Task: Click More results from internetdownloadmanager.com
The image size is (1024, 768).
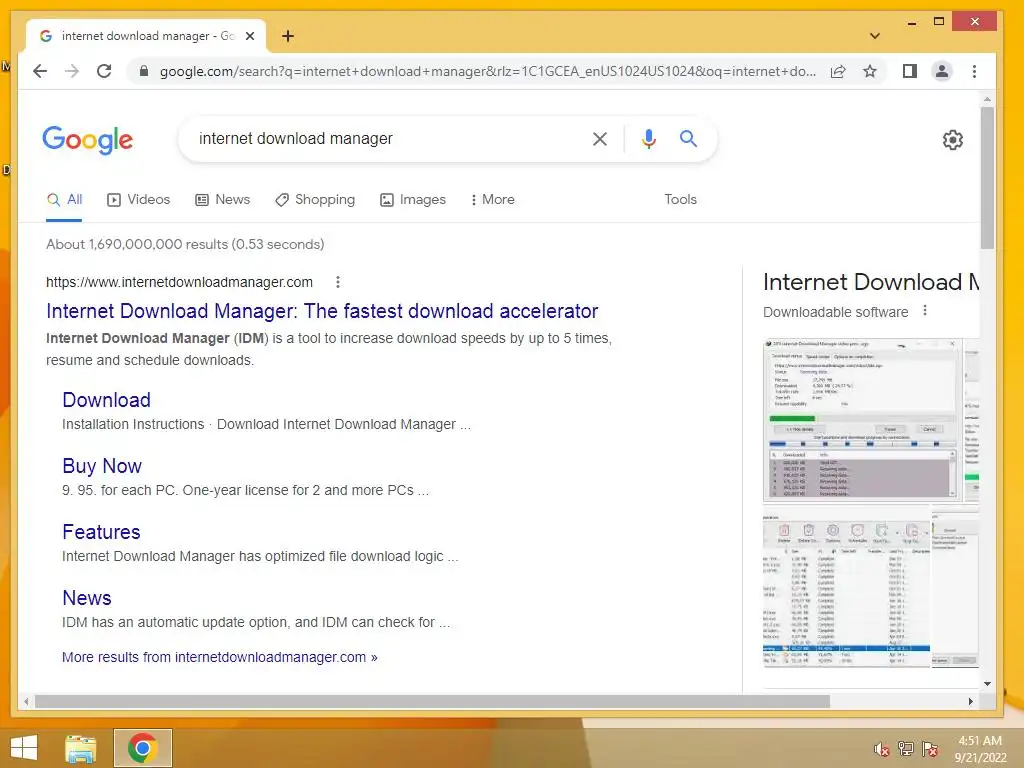Action: tap(219, 657)
